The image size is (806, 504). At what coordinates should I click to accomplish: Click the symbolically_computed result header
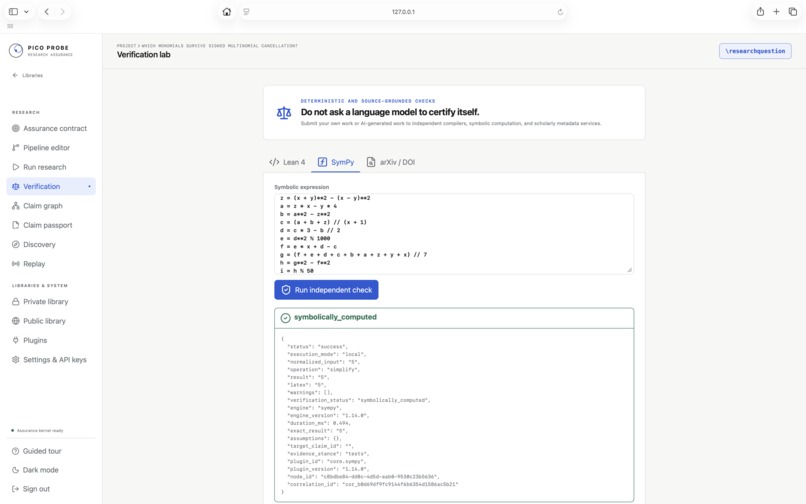pyautogui.click(x=454, y=318)
